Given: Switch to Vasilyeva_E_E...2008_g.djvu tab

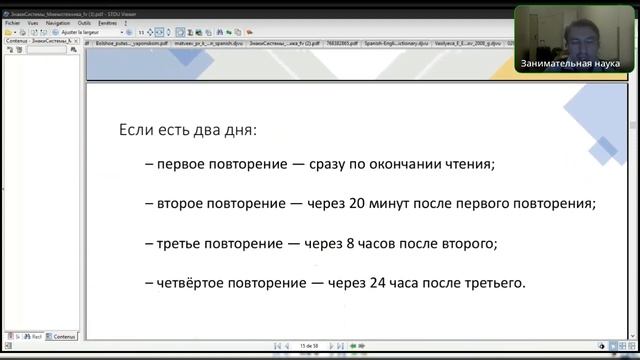Looking at the screenshot, I should [468, 43].
